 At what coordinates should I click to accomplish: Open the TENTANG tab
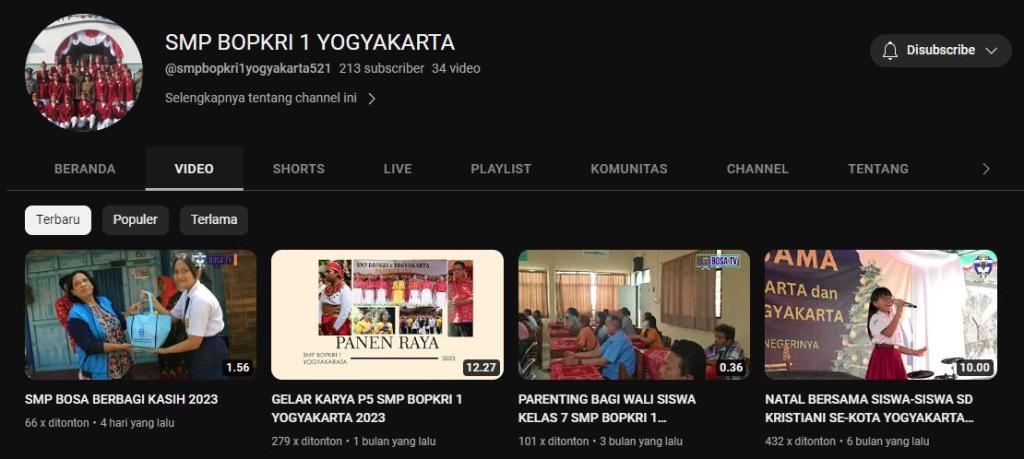(878, 169)
